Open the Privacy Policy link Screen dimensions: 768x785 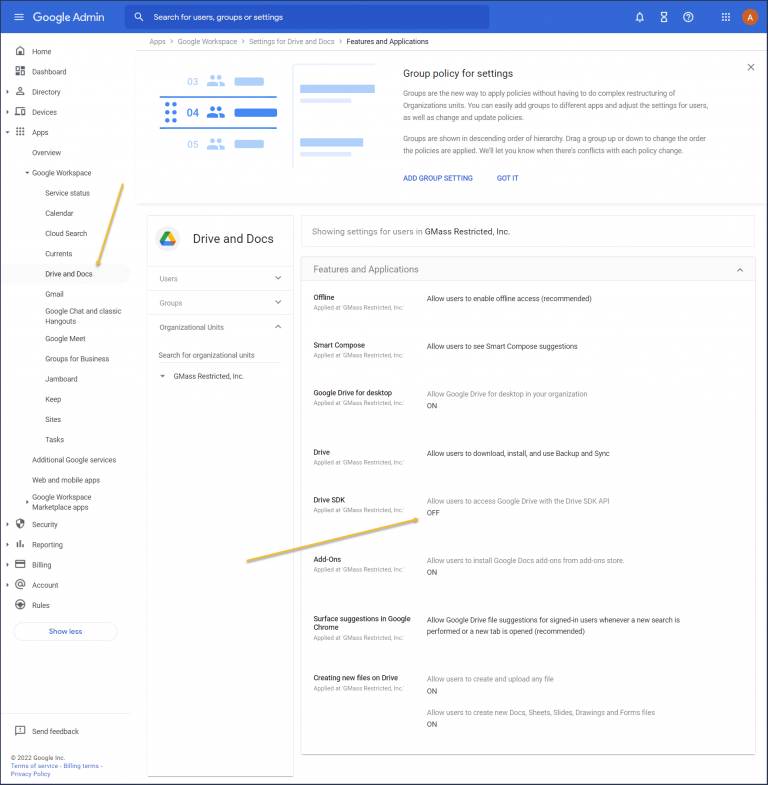31,773
